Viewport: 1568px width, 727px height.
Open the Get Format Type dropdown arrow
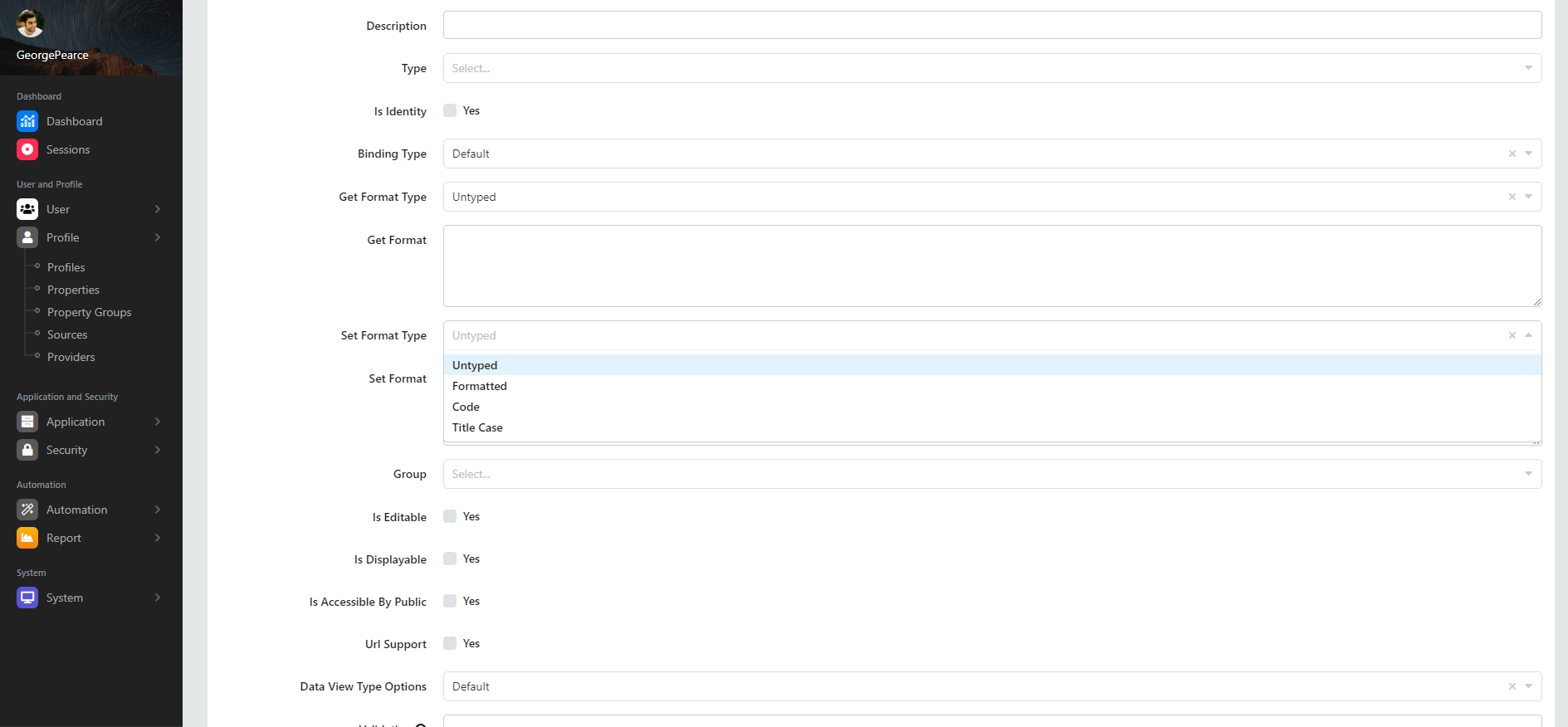click(x=1529, y=197)
